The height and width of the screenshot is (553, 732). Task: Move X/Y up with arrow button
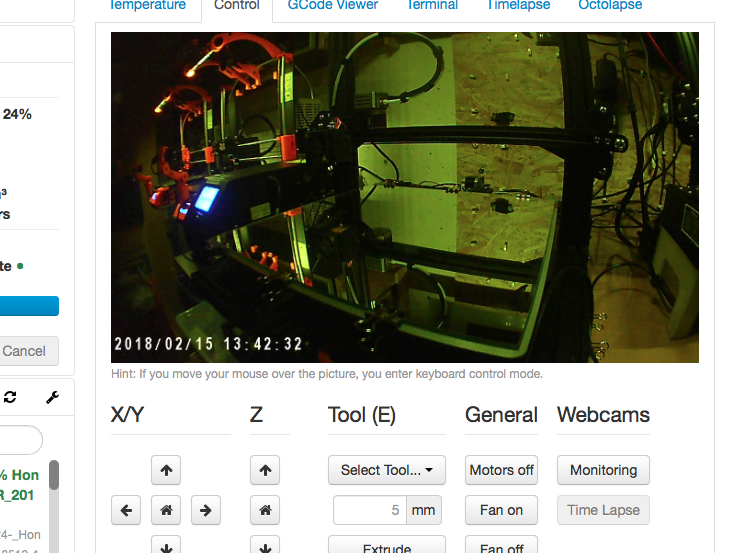click(x=166, y=470)
